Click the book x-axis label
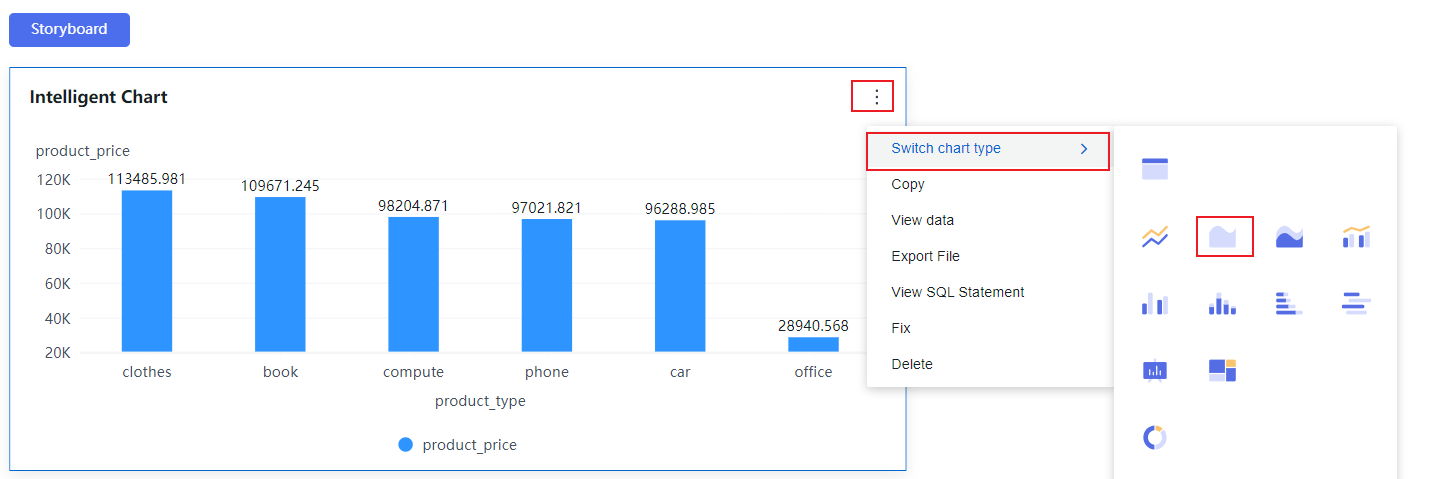 (x=280, y=372)
